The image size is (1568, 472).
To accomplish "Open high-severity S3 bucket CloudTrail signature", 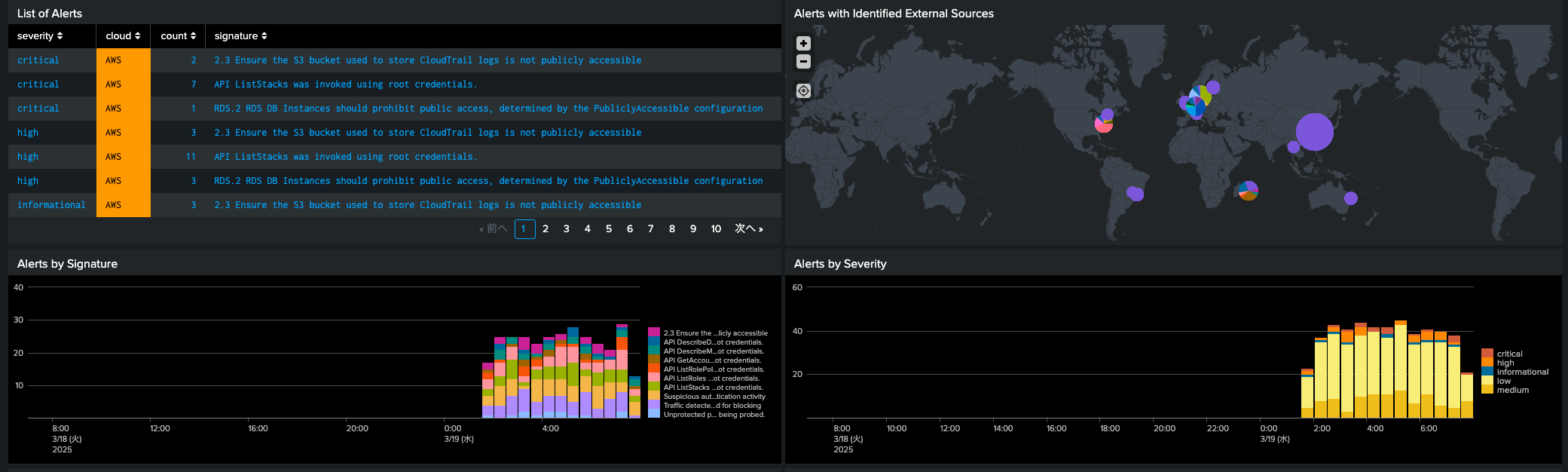I will (427, 133).
